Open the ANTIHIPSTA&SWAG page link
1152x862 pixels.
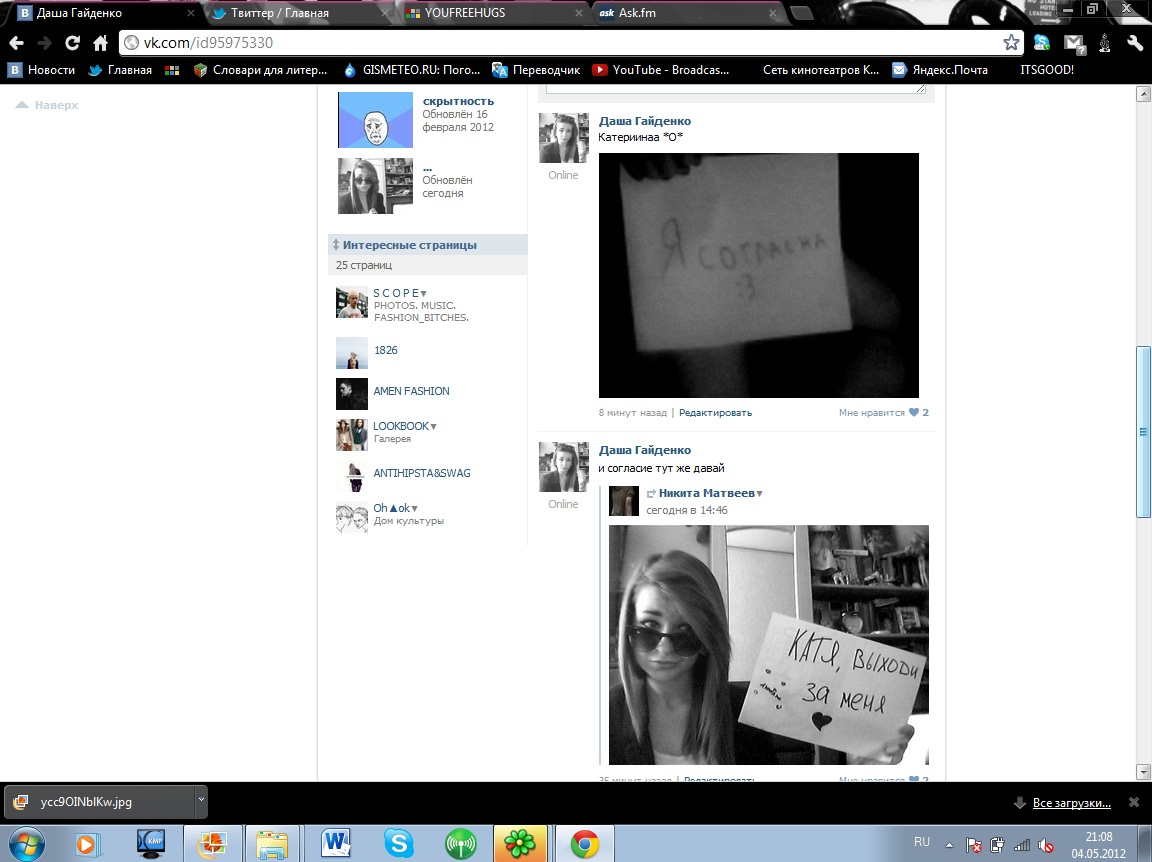tap(422, 473)
